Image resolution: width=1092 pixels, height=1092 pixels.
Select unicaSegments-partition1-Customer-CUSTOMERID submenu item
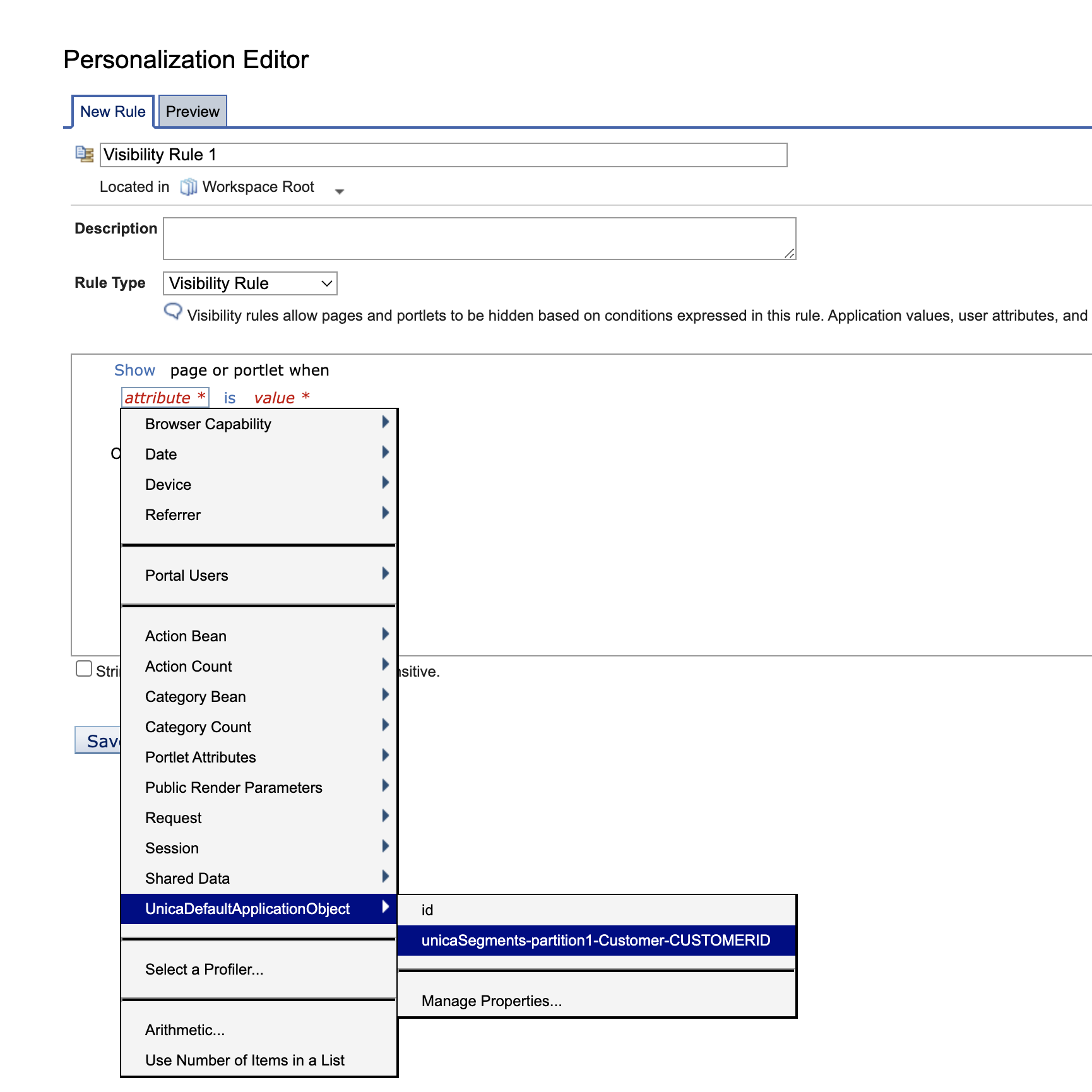[596, 941]
